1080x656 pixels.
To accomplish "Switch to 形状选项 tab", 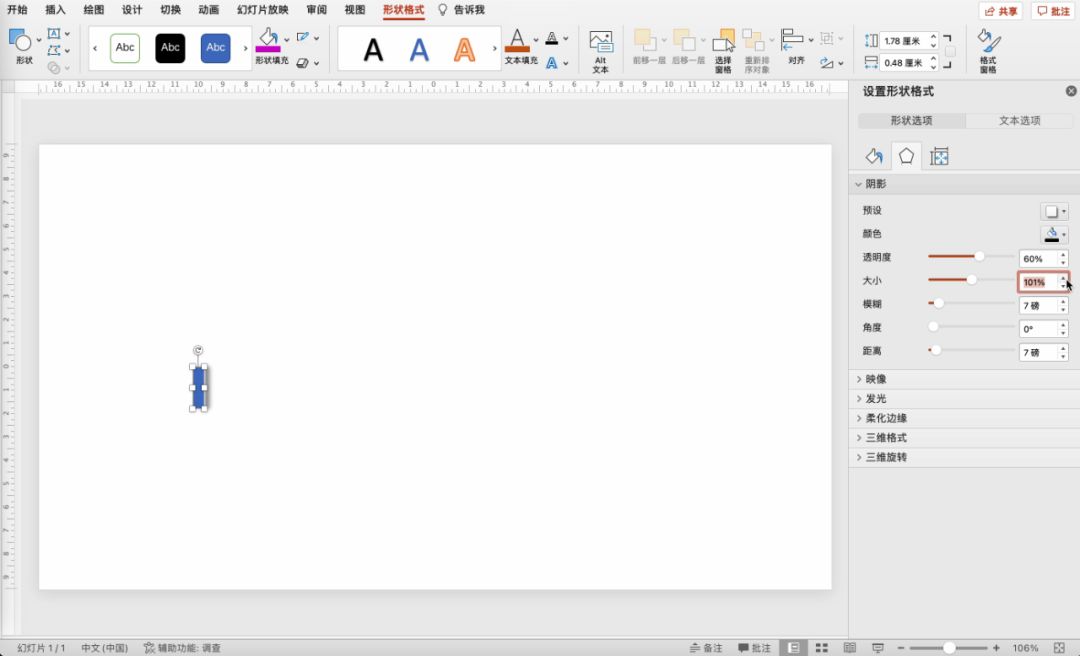I will click(x=911, y=121).
